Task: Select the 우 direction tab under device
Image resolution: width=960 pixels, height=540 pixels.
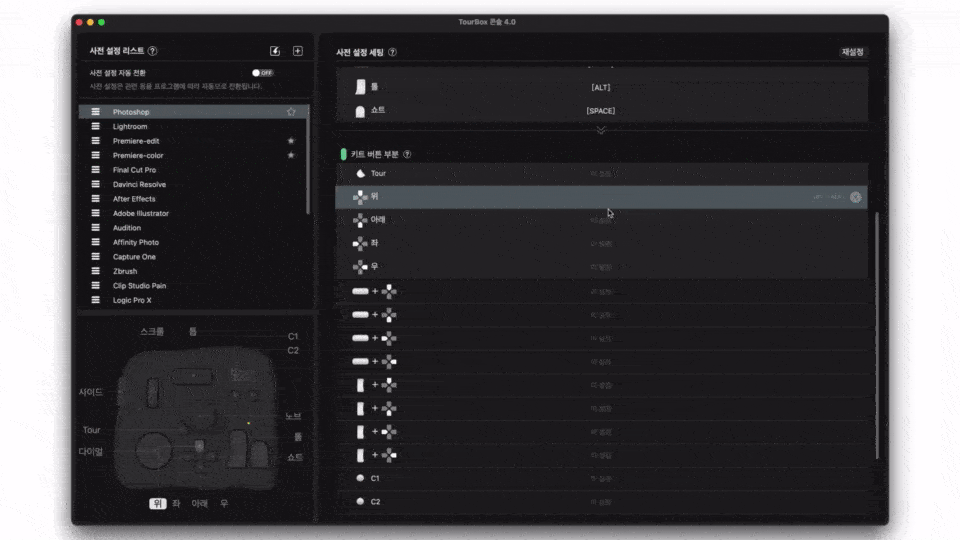Action: (x=224, y=503)
